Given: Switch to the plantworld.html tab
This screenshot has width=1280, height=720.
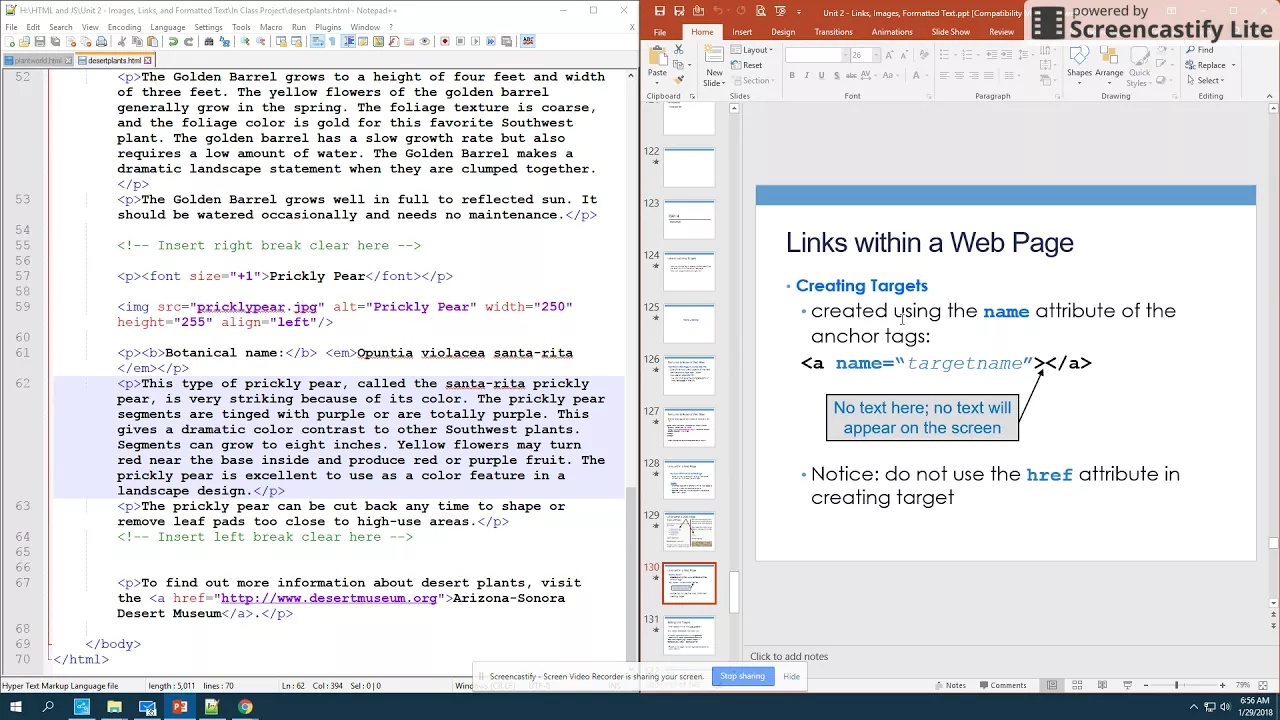Looking at the screenshot, I should (36, 61).
